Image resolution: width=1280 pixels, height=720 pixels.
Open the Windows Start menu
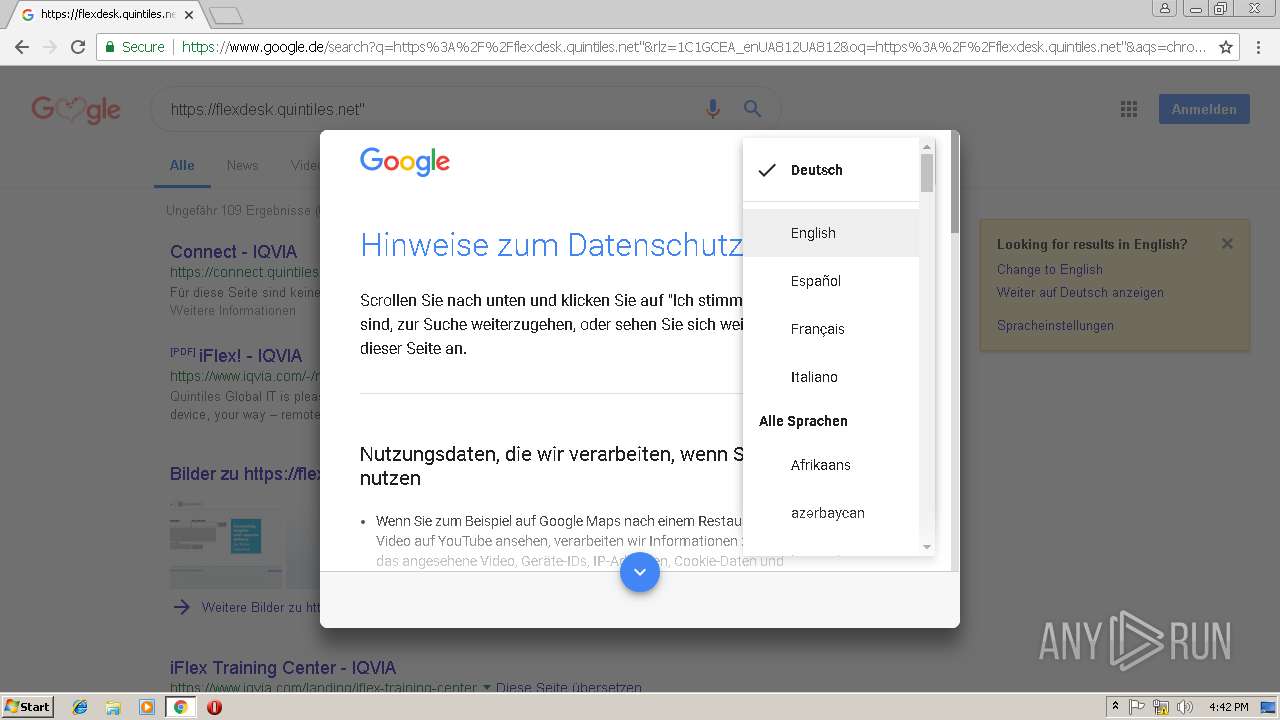click(x=27, y=707)
